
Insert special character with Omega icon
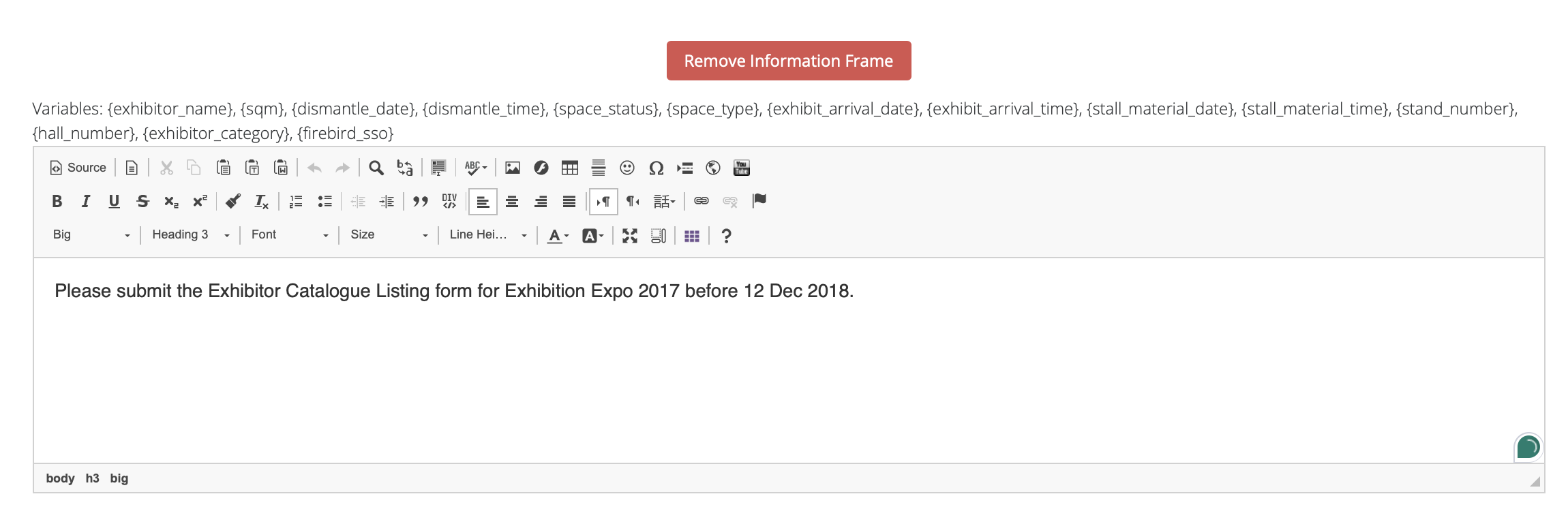tap(656, 168)
